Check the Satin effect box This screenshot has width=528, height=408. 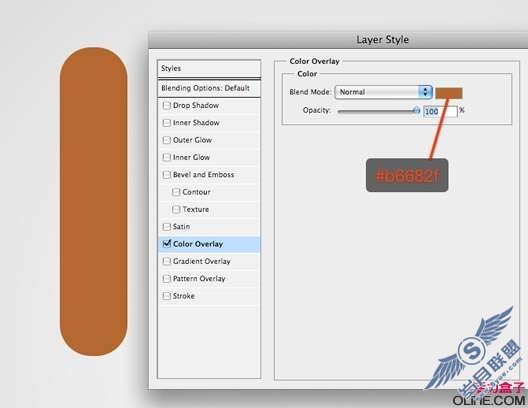tap(167, 227)
